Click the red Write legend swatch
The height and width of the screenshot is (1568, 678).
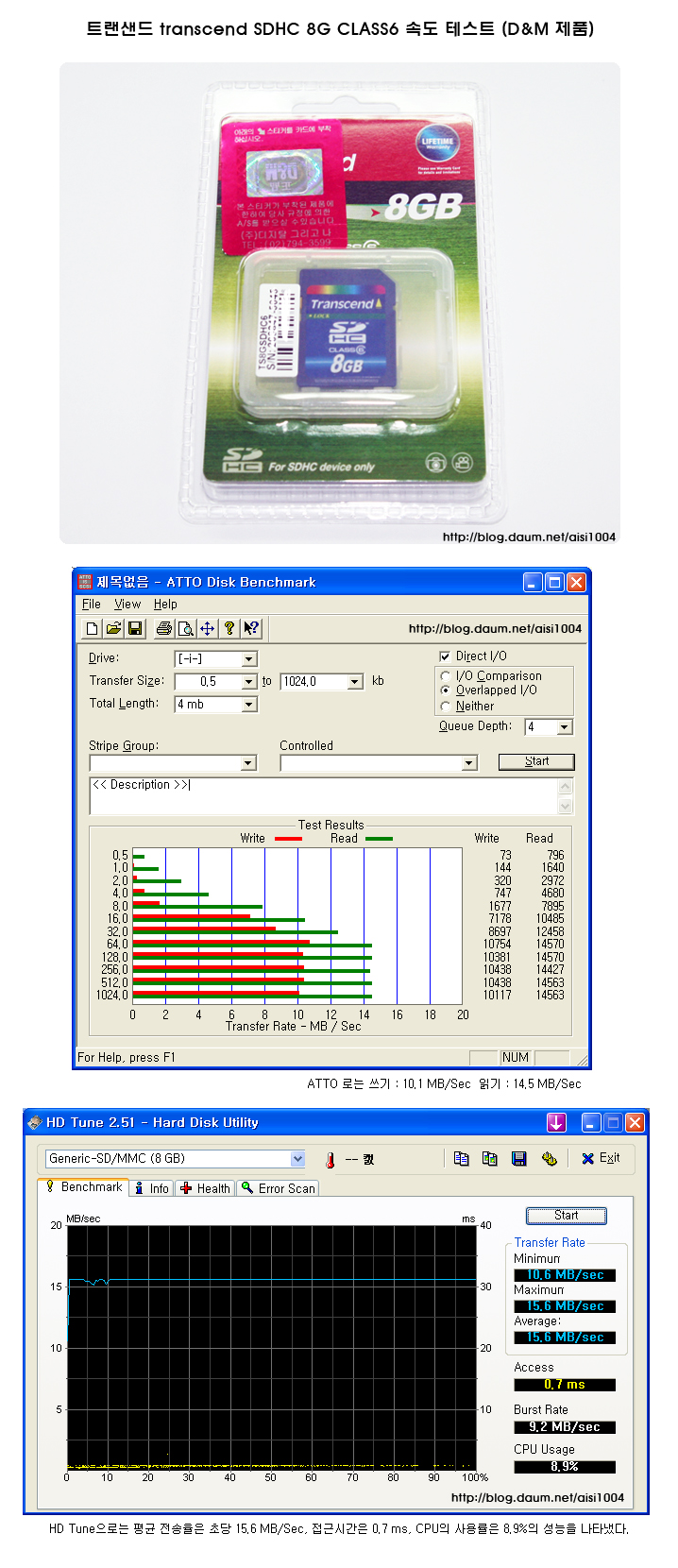pos(288,839)
